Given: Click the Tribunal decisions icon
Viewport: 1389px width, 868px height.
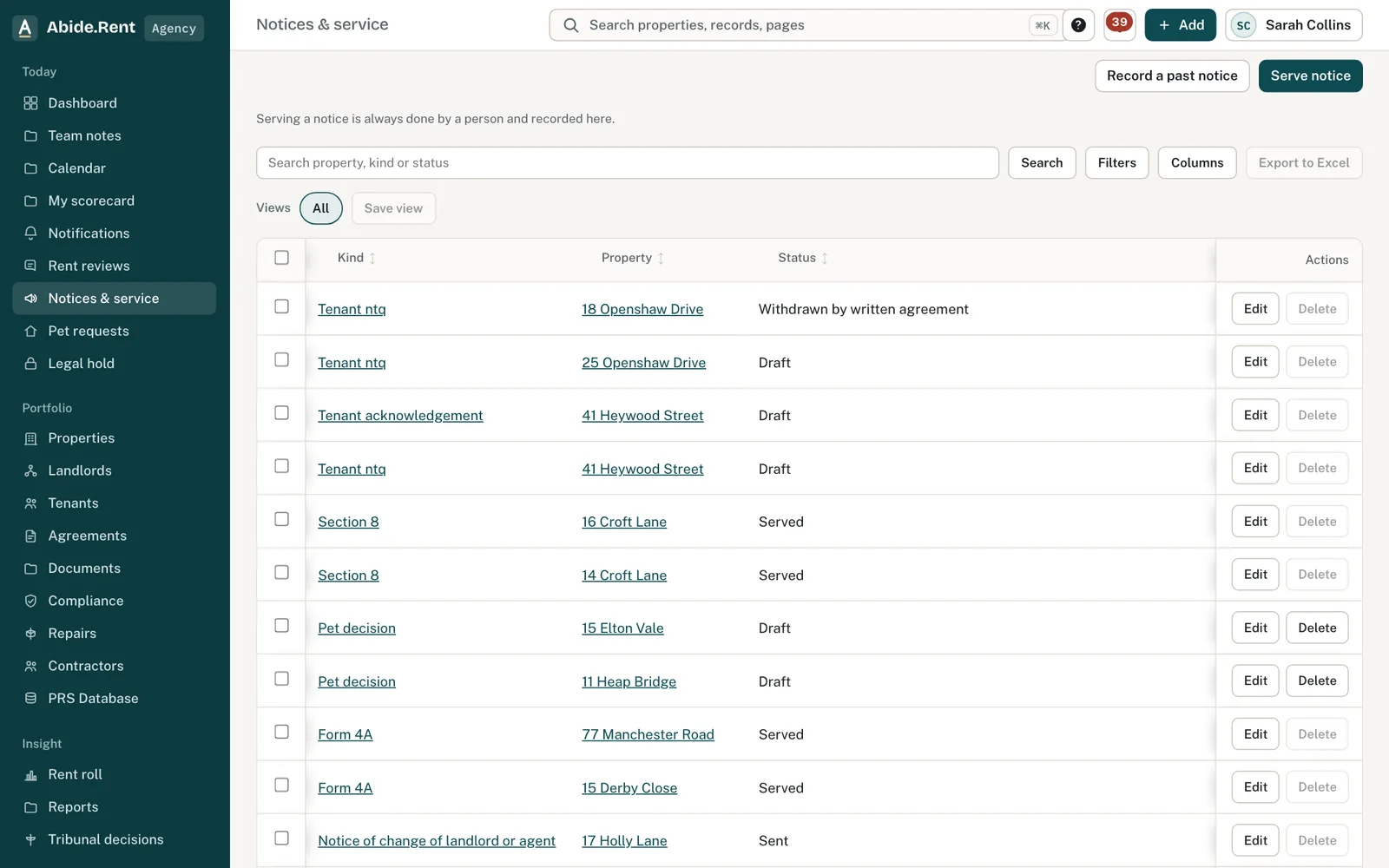Looking at the screenshot, I should (x=30, y=839).
